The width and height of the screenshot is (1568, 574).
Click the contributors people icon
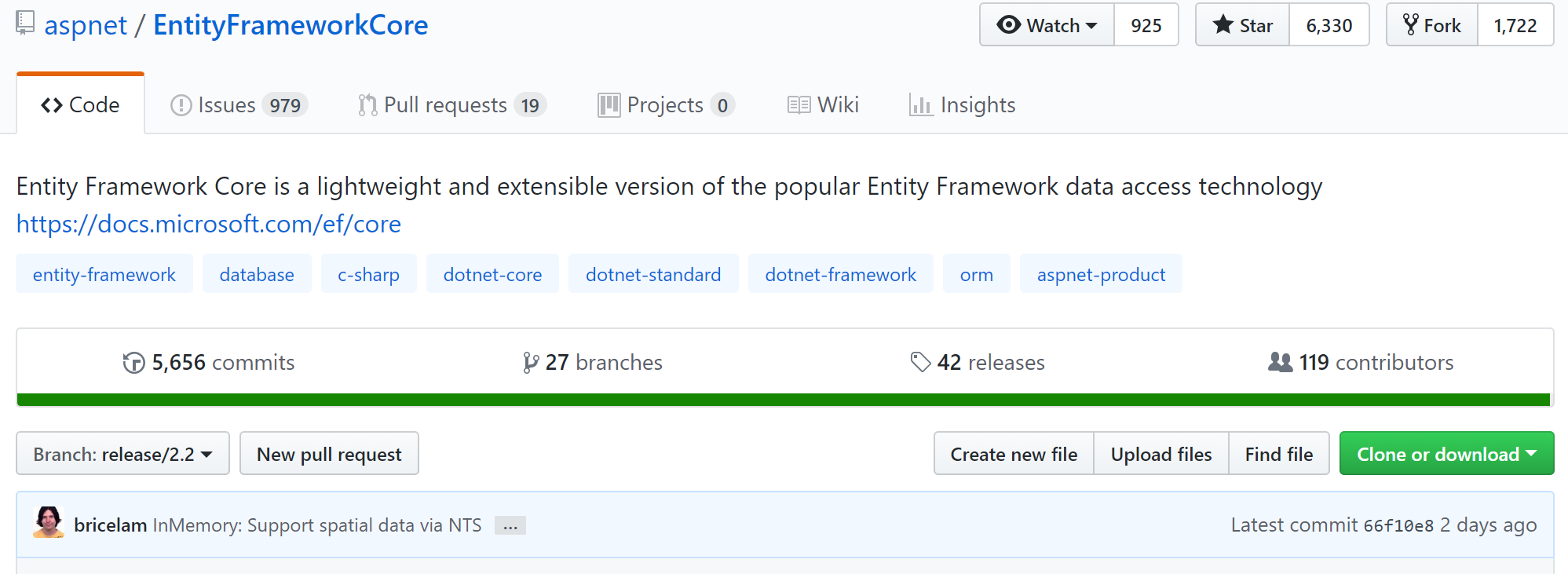click(1281, 362)
